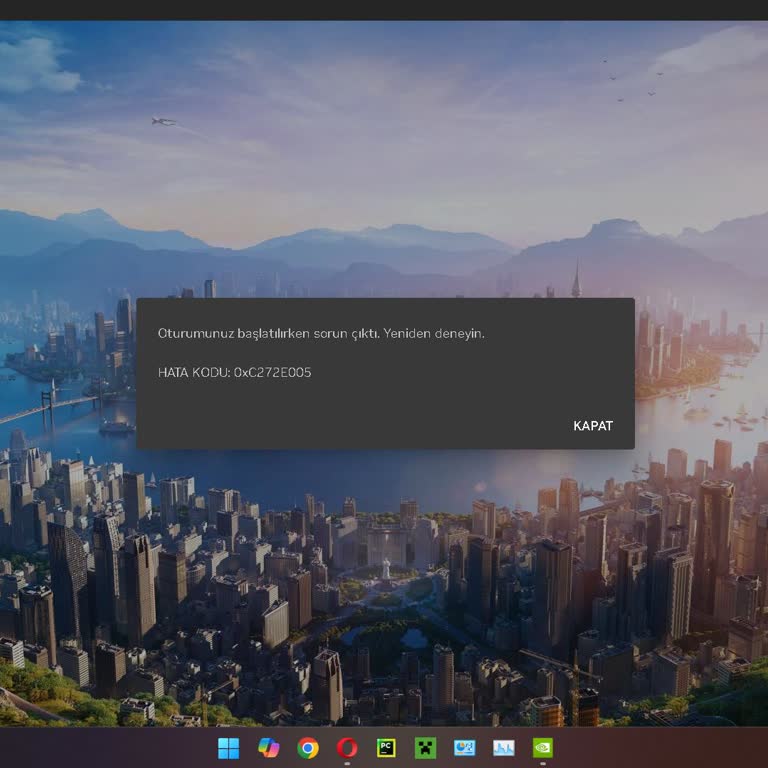Viewport: 768px width, 768px height.
Task: Open Google Chrome from the taskbar
Action: pyautogui.click(x=308, y=748)
